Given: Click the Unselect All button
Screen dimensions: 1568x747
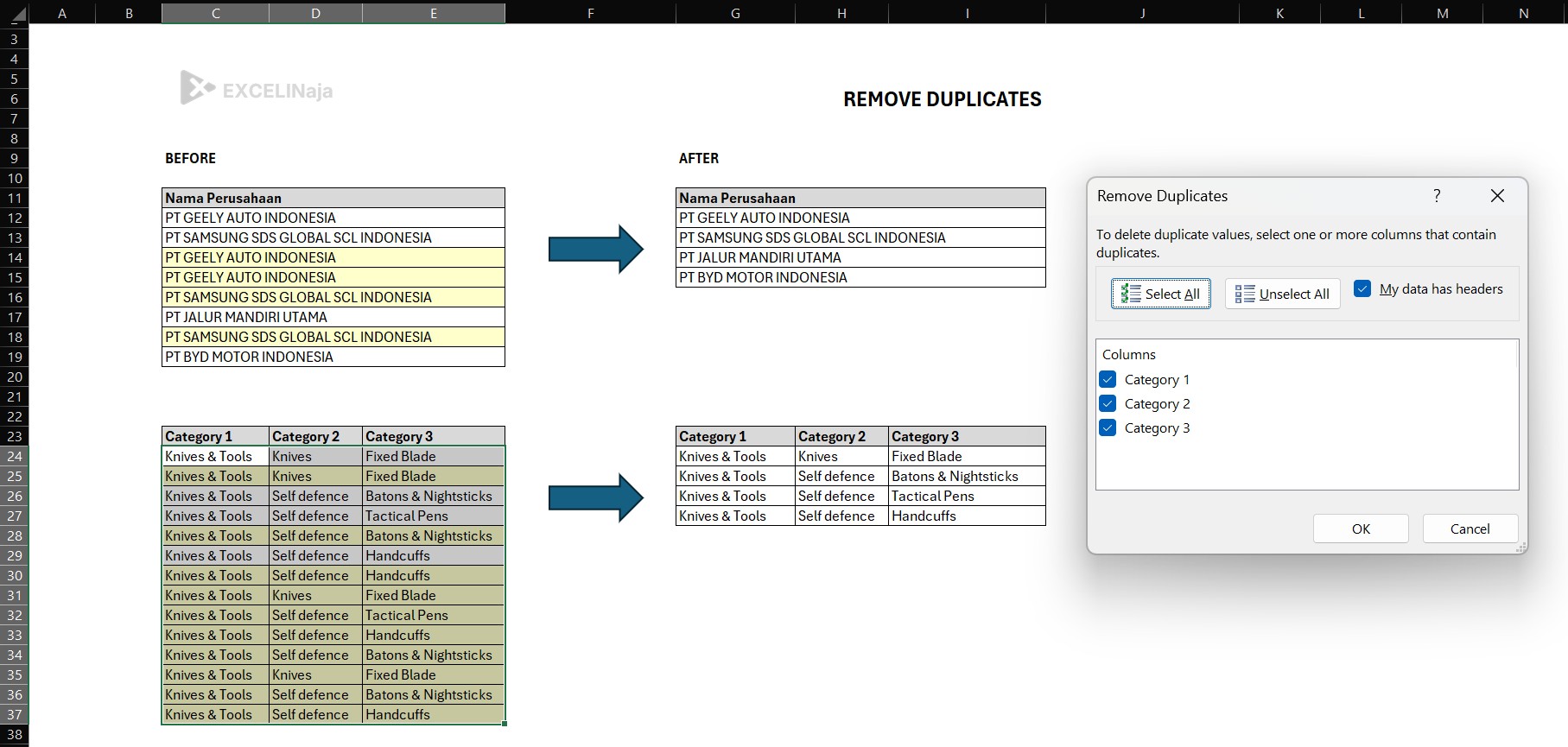Looking at the screenshot, I should click(1282, 294).
